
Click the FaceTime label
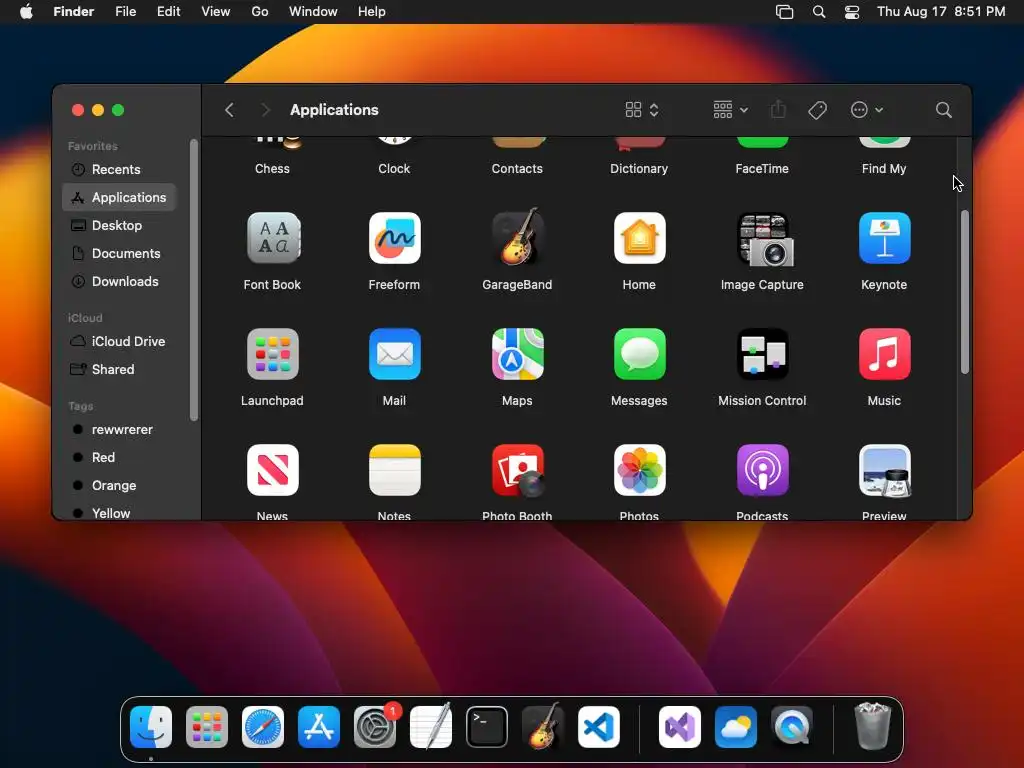tap(762, 168)
